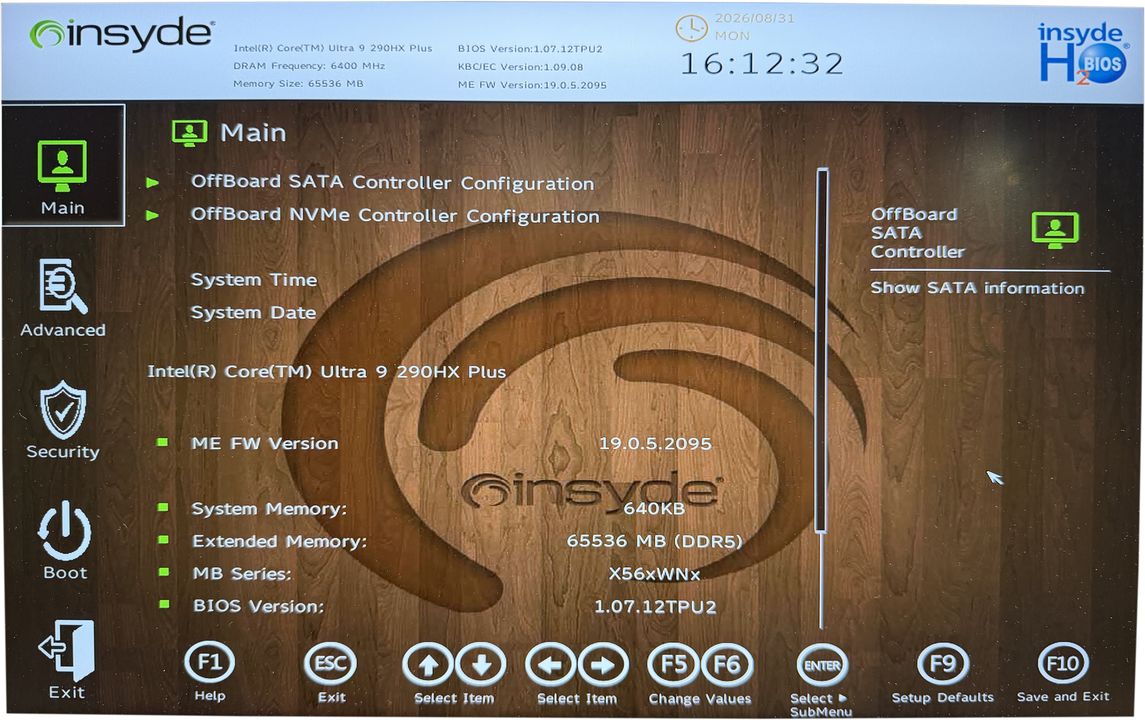
Task: Click the Exit label under ESC
Action: pyautogui.click(x=332, y=697)
